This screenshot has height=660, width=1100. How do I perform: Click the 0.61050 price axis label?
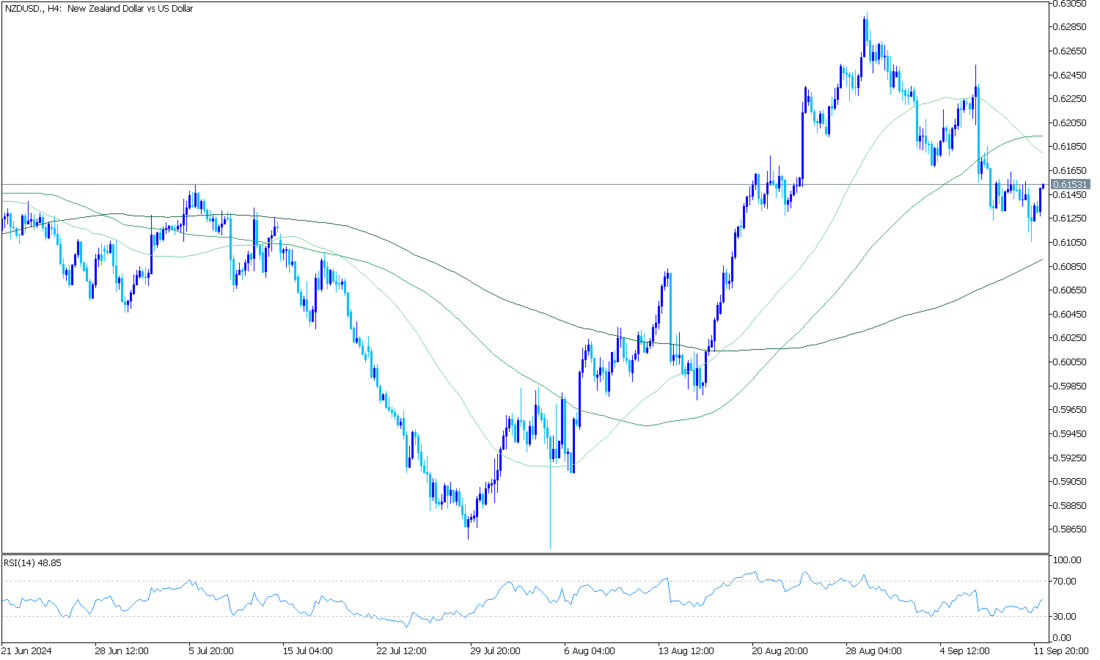tap(1070, 243)
